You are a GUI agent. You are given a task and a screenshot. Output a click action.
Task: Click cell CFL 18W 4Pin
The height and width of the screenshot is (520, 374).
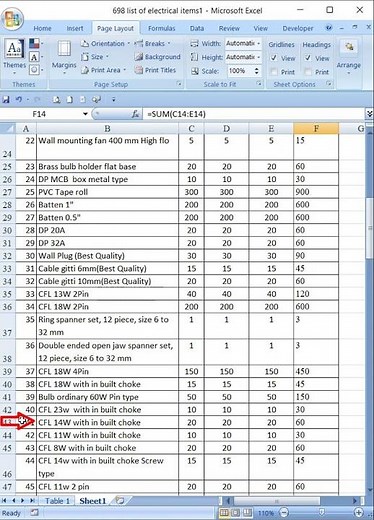coord(107,371)
